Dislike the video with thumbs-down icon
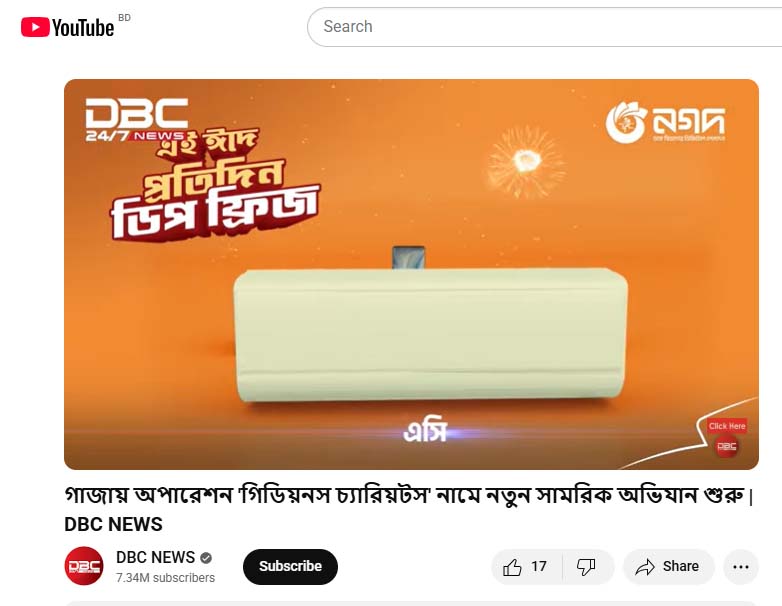Viewport: 782px width, 606px height. (x=586, y=567)
